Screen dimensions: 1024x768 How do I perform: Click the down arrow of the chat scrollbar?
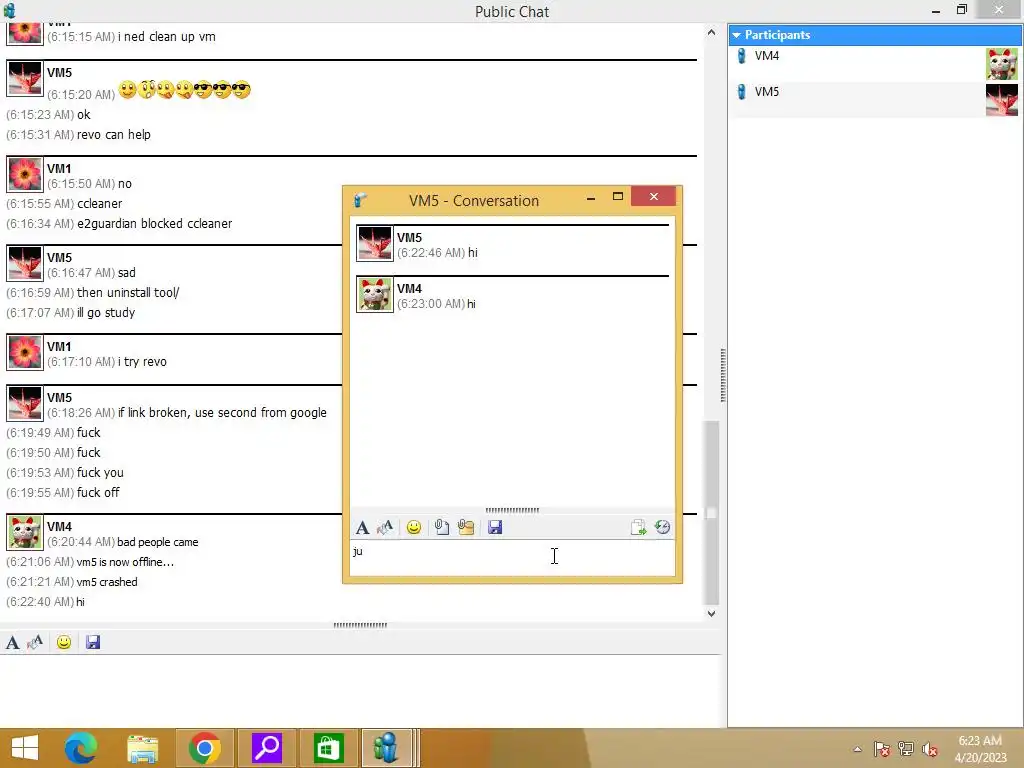(711, 613)
